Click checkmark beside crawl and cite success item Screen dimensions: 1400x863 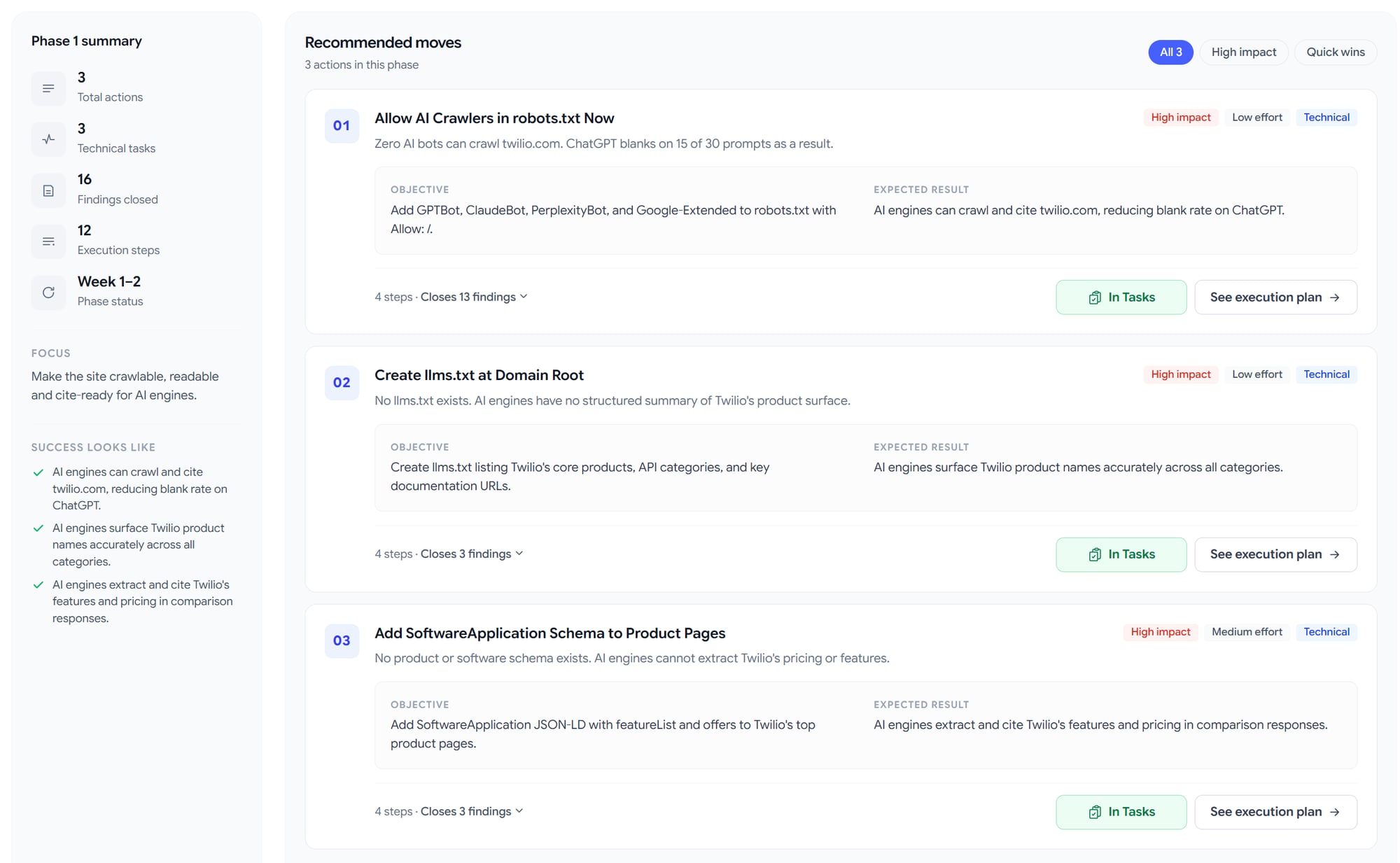point(38,472)
